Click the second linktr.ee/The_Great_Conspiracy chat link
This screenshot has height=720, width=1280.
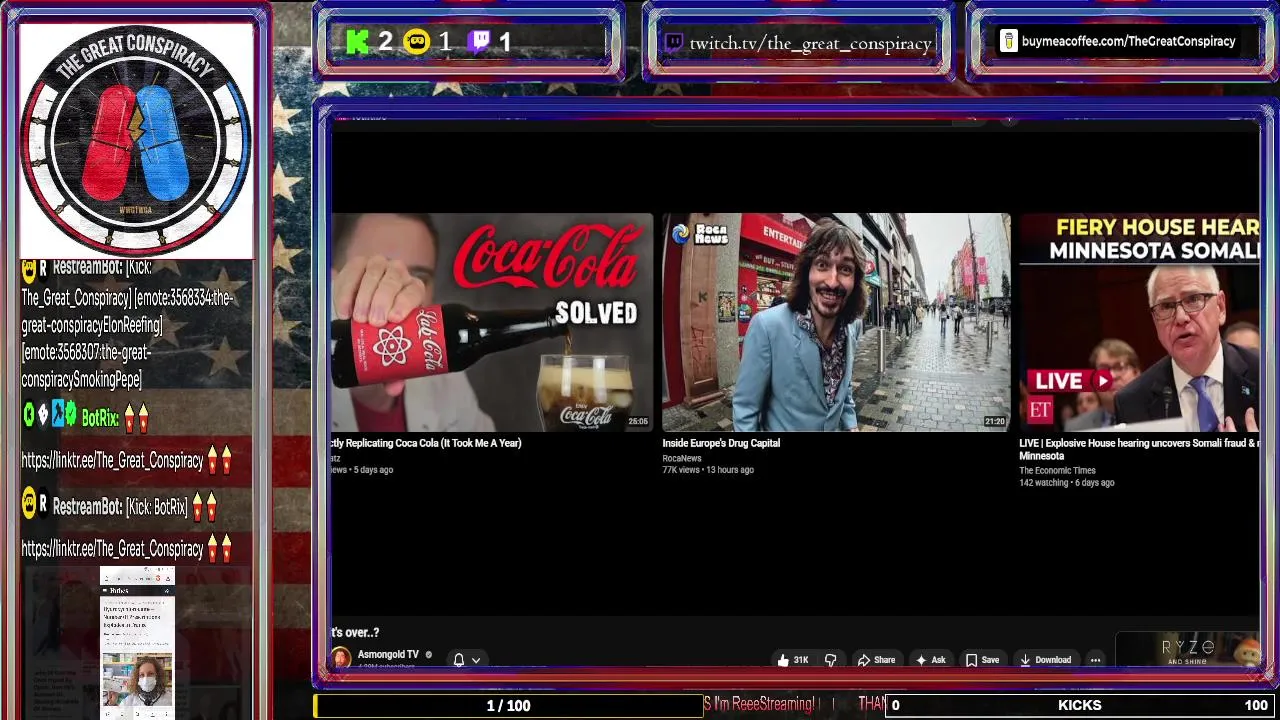click(112, 549)
